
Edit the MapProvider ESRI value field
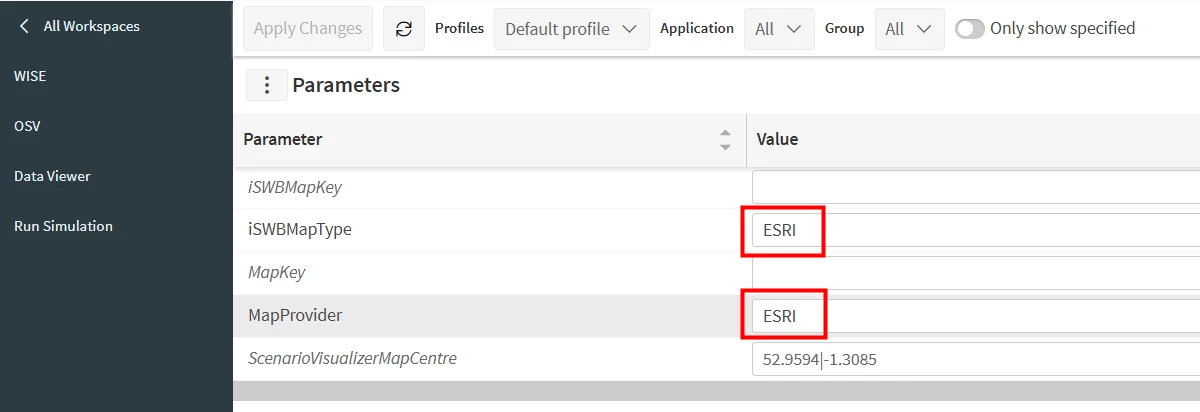coord(975,316)
